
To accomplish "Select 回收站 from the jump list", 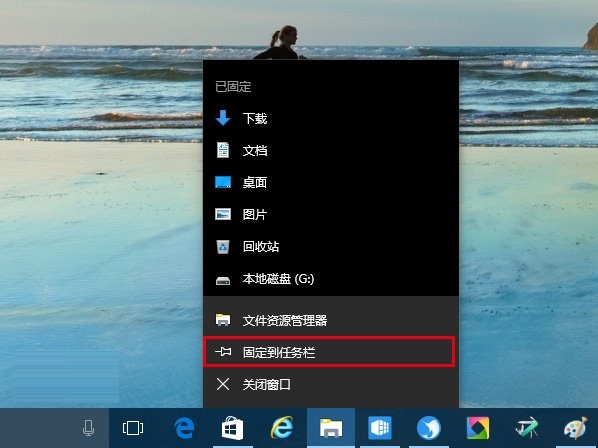I will tap(331, 246).
